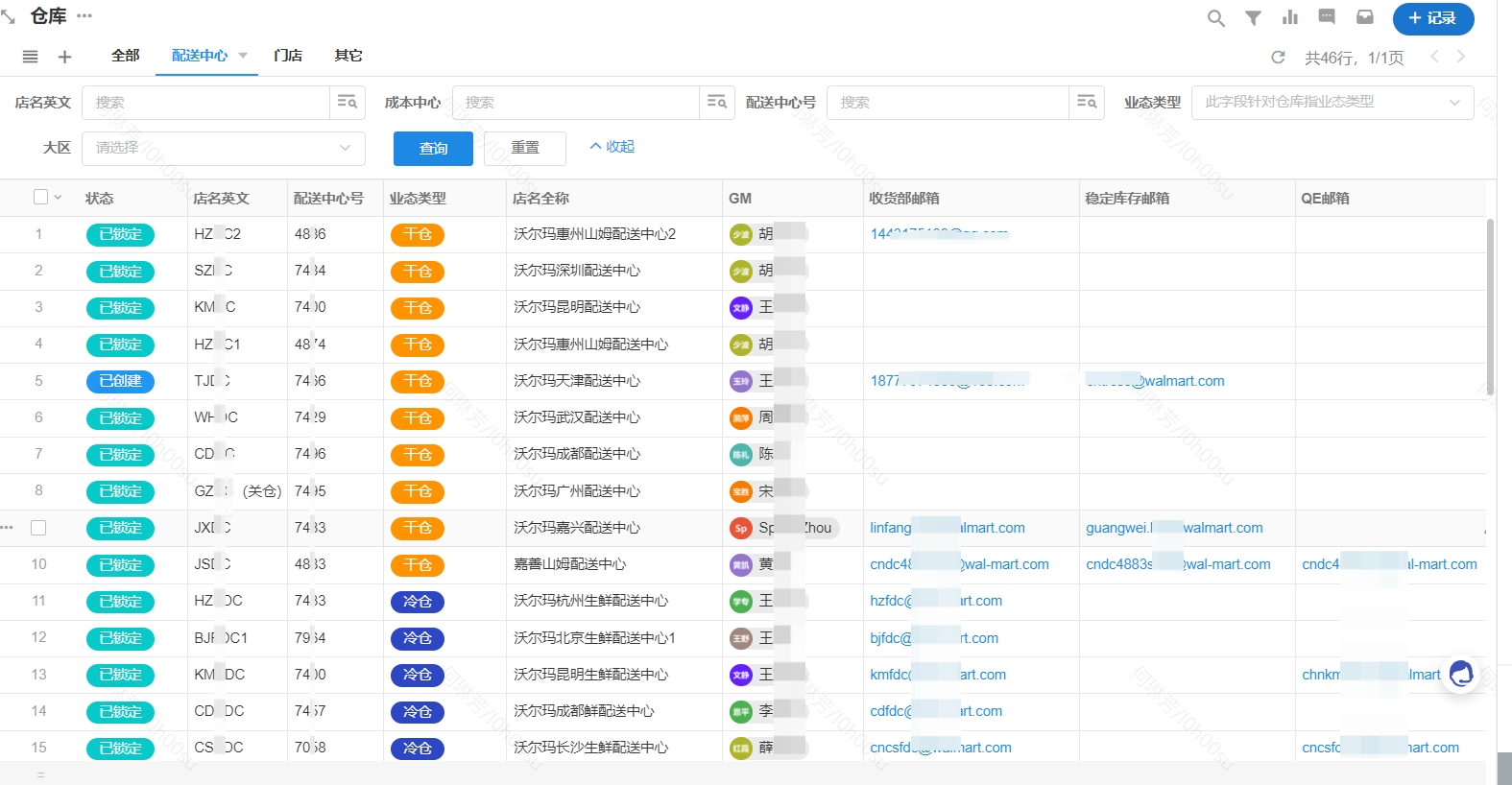Add a new view with plus icon

point(65,57)
